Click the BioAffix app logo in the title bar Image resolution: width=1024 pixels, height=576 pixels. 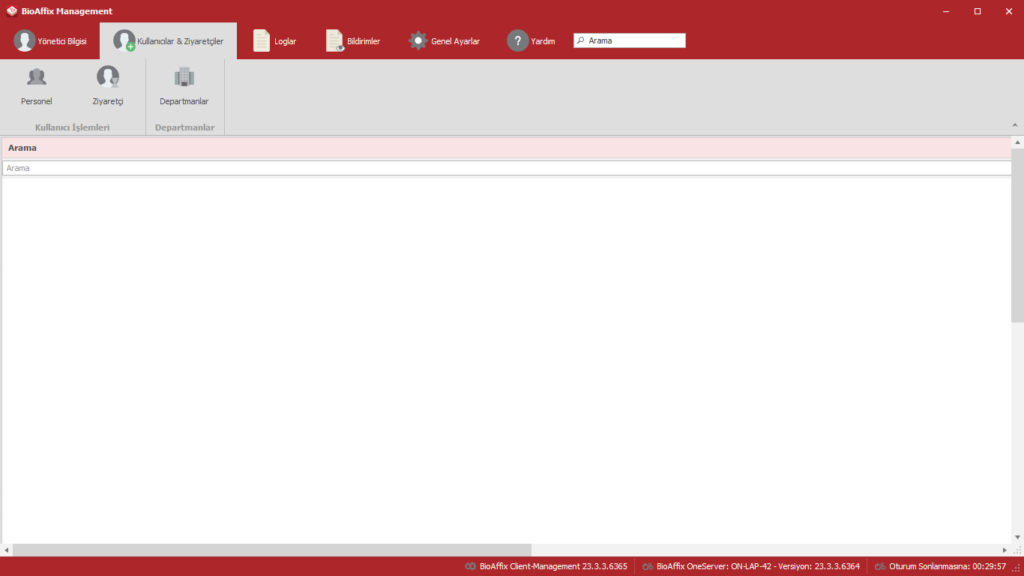coord(12,11)
